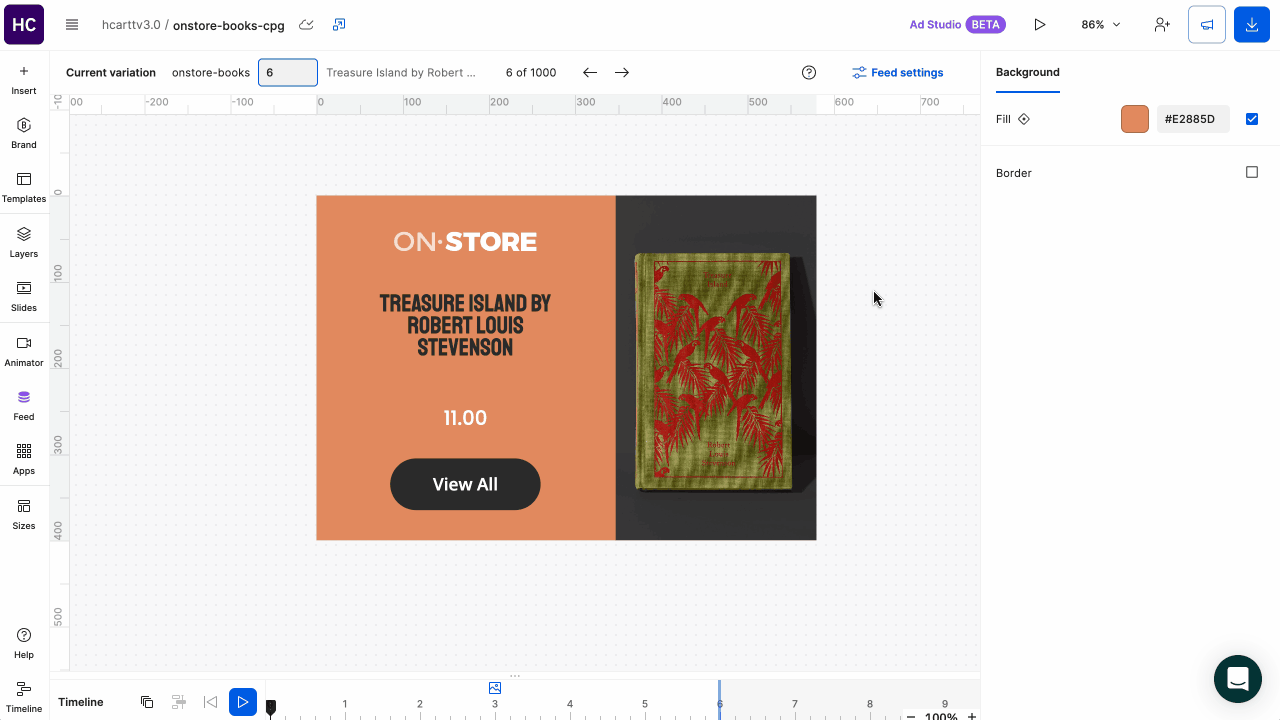Open the fill color swatch

[1135, 119]
